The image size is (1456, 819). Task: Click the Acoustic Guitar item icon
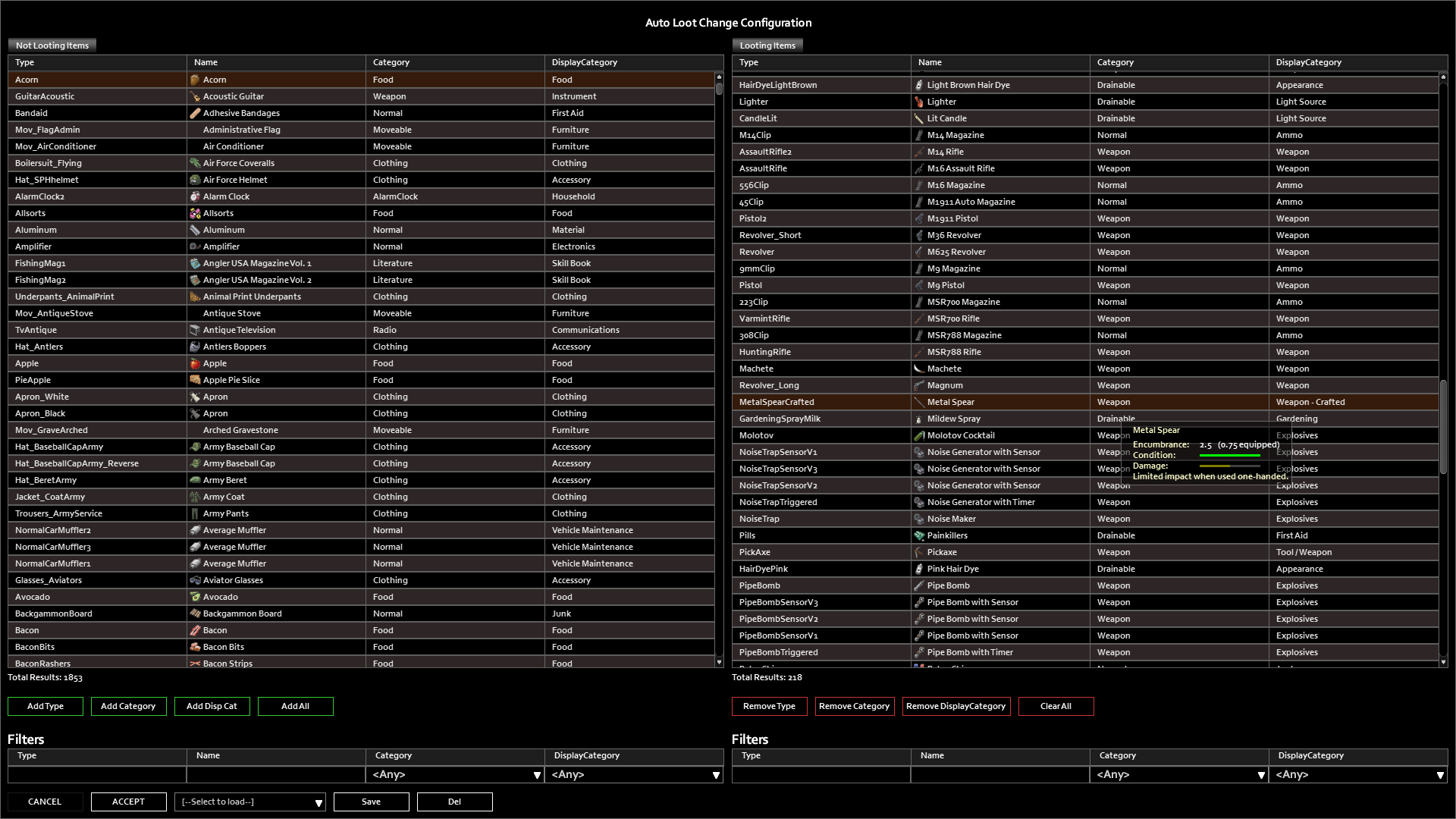[195, 96]
